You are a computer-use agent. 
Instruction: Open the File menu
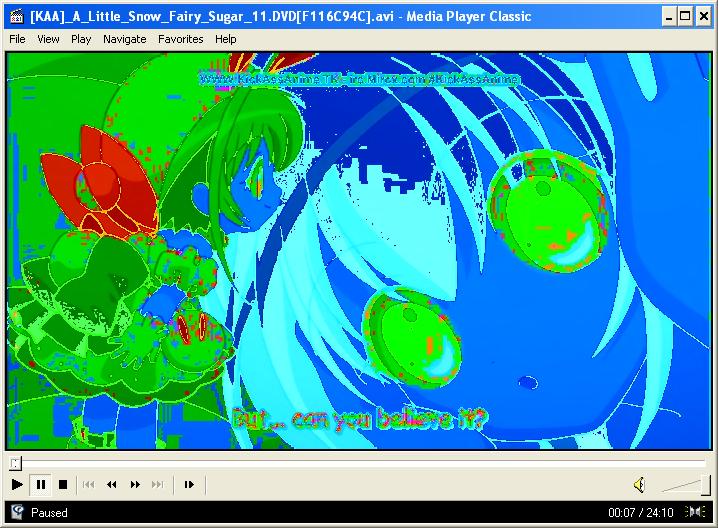point(17,39)
